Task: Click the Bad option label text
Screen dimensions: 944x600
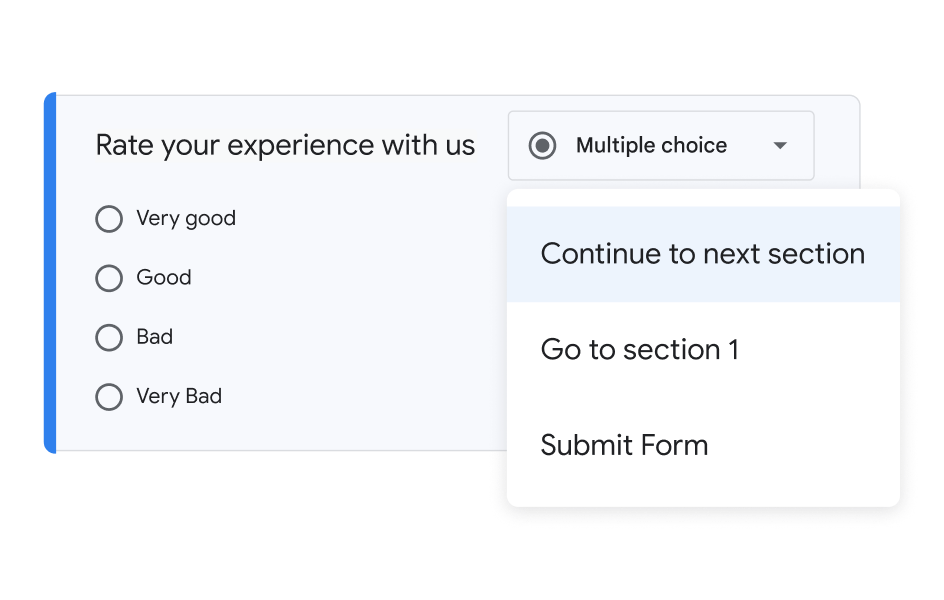Action: point(155,338)
